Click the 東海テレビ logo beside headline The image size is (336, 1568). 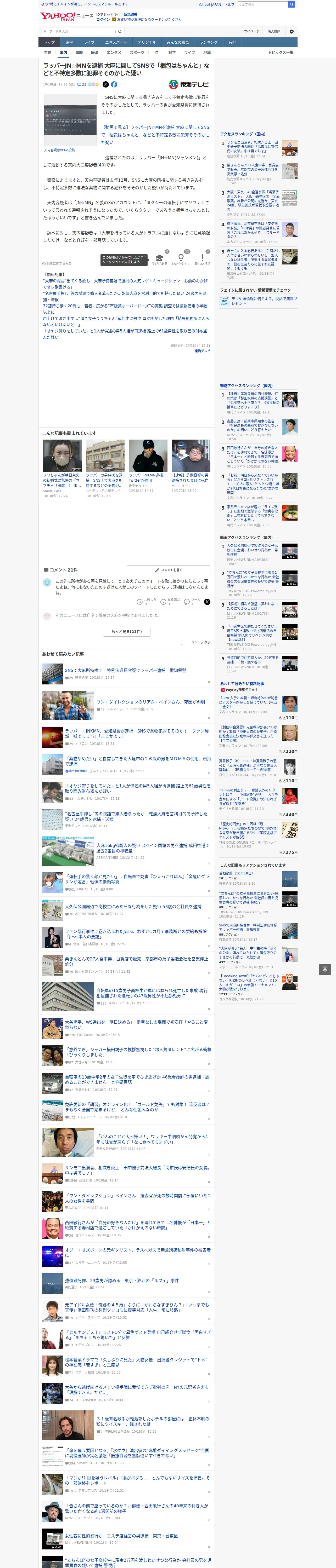[x=189, y=85]
